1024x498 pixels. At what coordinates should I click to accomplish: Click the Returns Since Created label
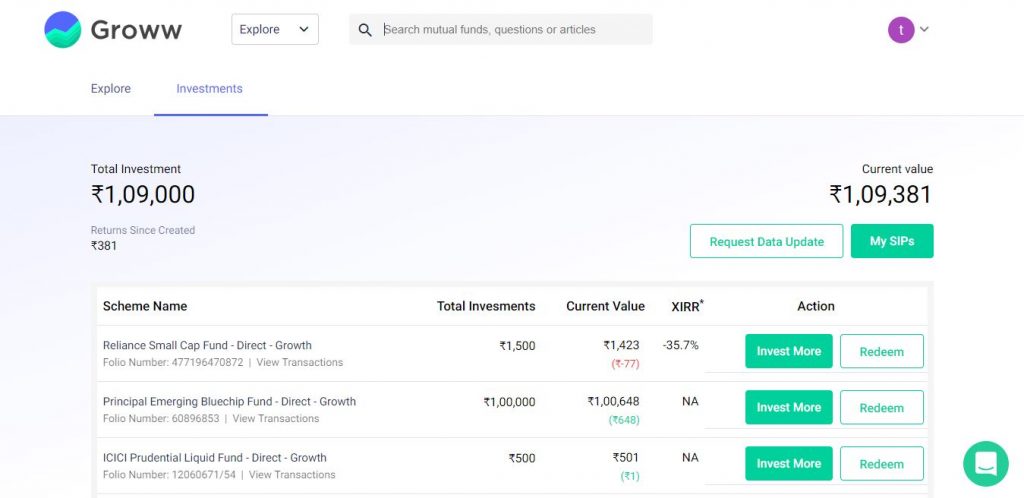(x=143, y=230)
